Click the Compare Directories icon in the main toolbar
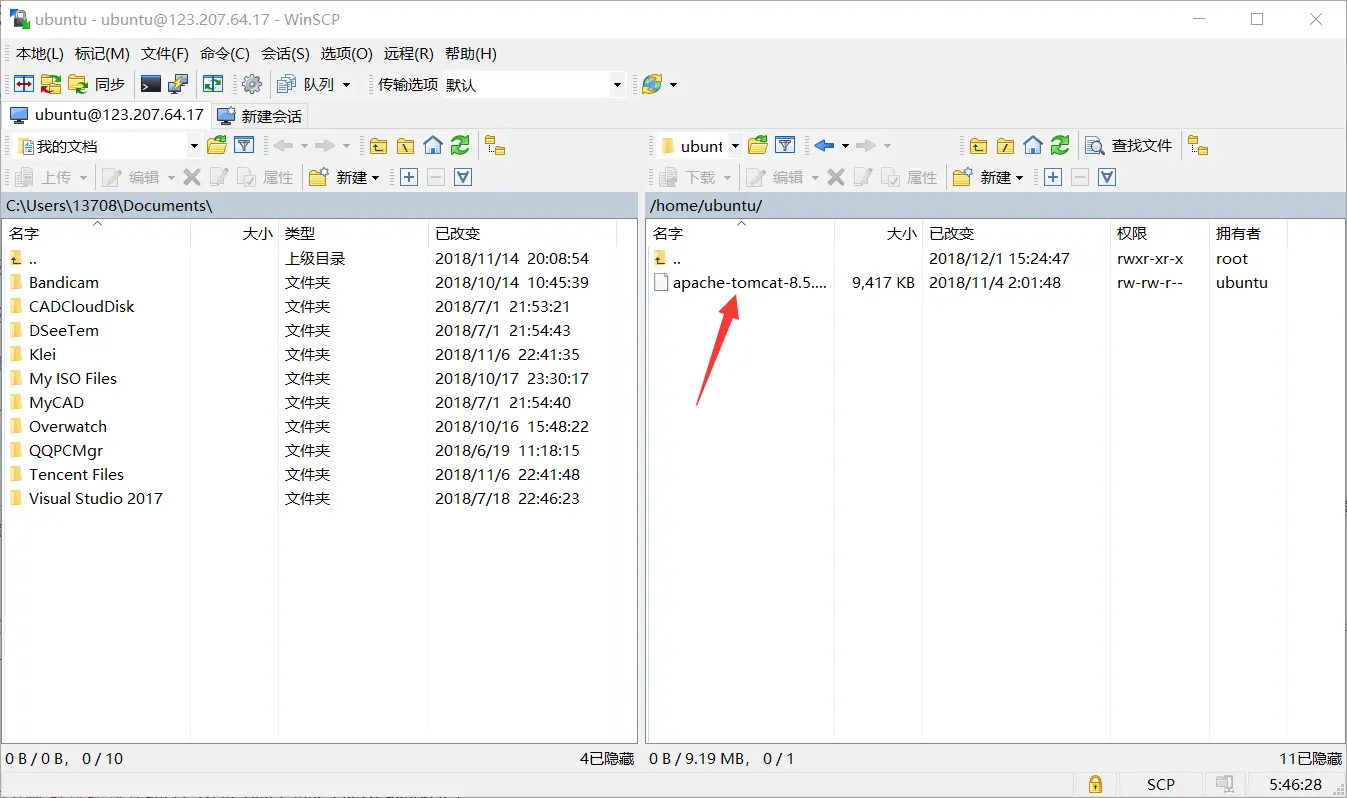This screenshot has width=1347, height=798. [24, 85]
